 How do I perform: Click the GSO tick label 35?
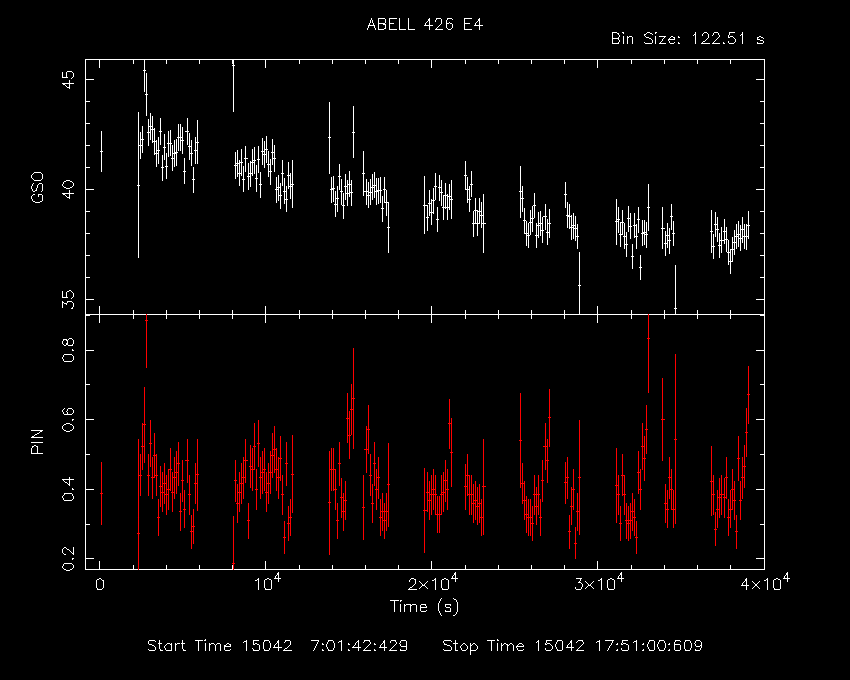(x=70, y=299)
